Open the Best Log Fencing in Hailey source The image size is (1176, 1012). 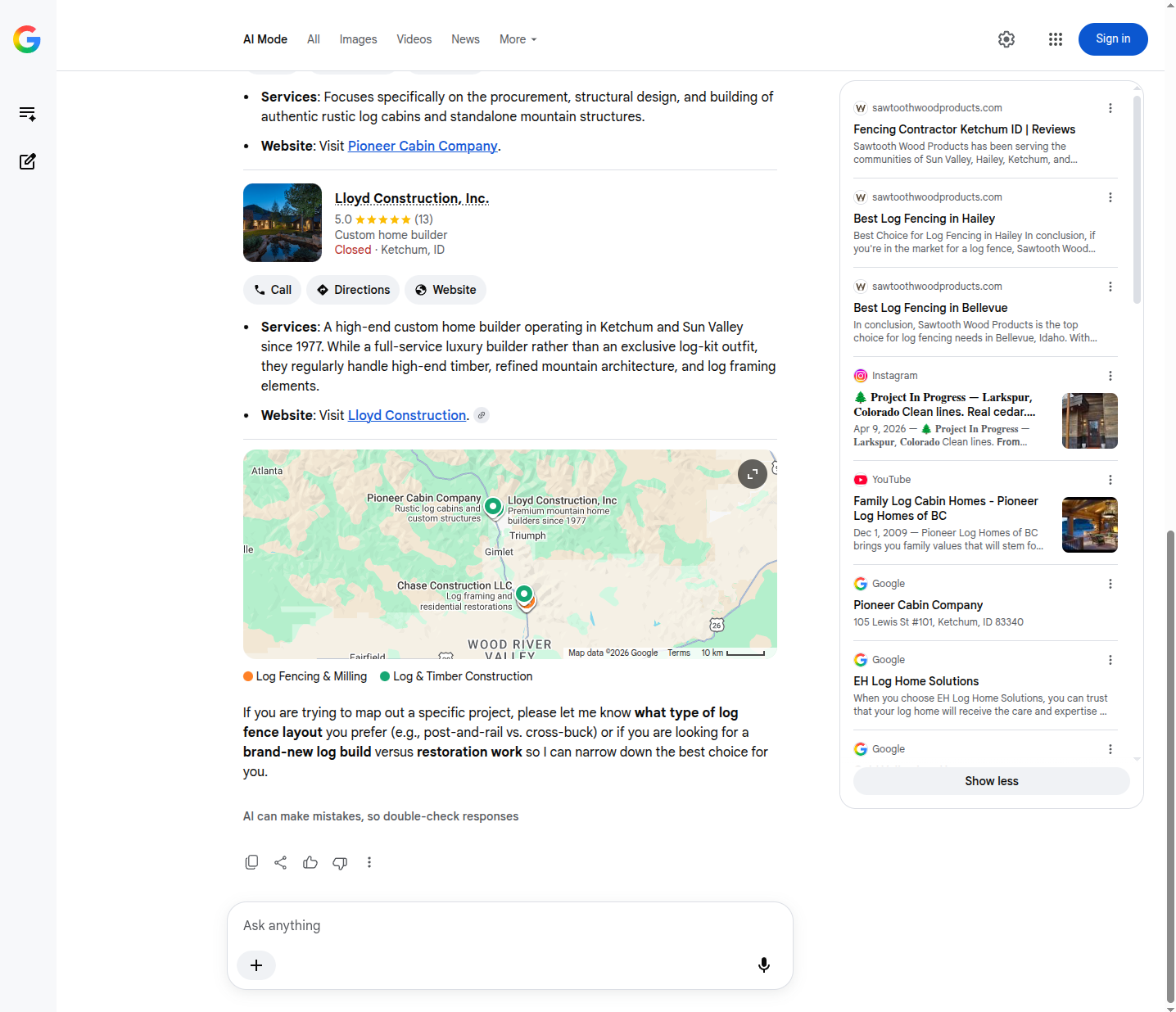pyautogui.click(x=924, y=219)
